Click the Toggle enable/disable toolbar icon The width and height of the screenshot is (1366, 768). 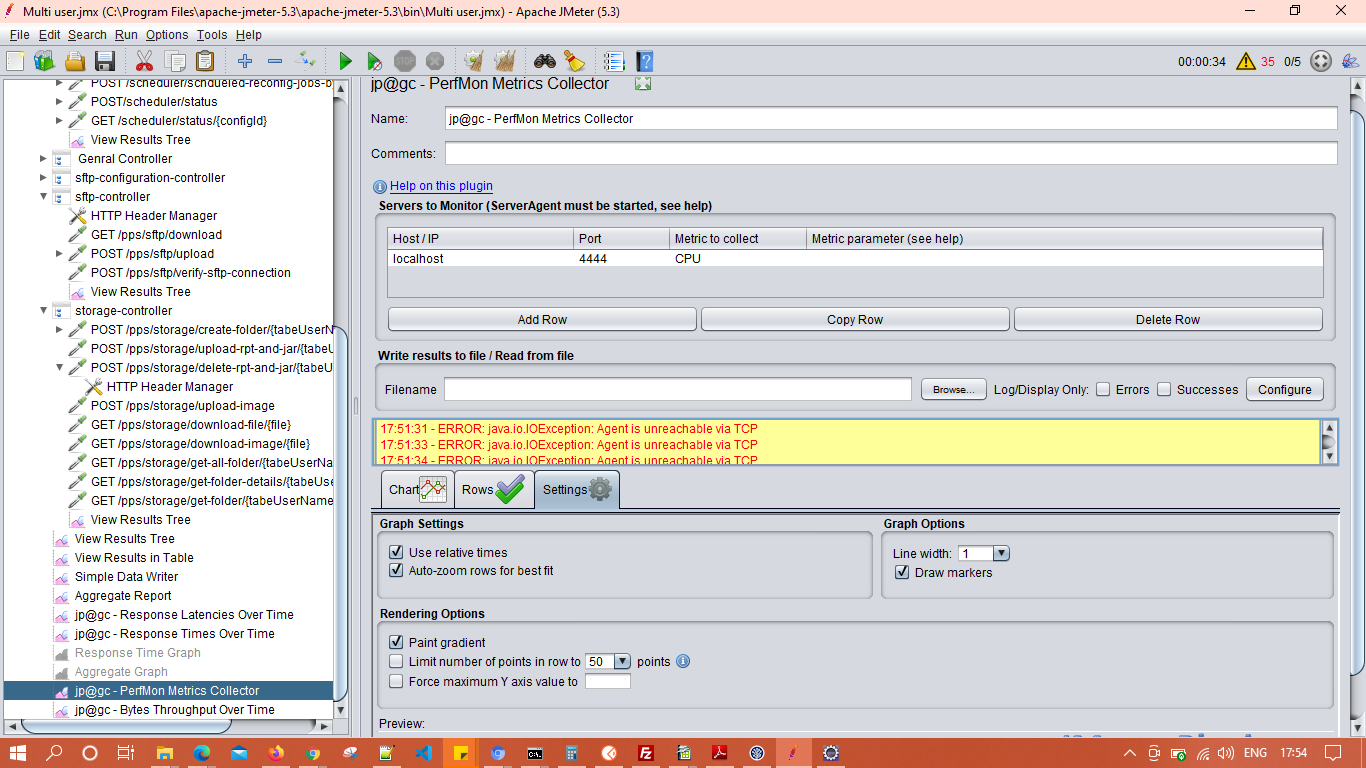[x=306, y=61]
